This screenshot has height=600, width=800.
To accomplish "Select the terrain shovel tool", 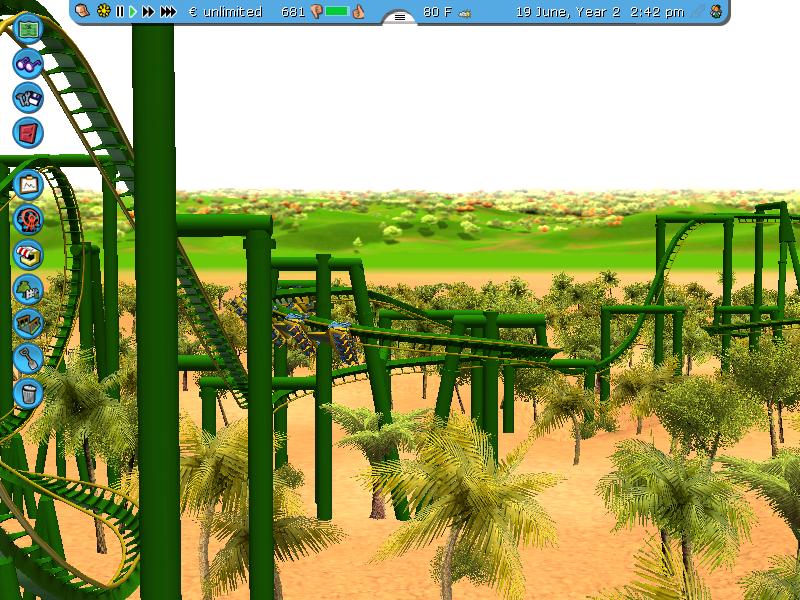I will (x=28, y=358).
